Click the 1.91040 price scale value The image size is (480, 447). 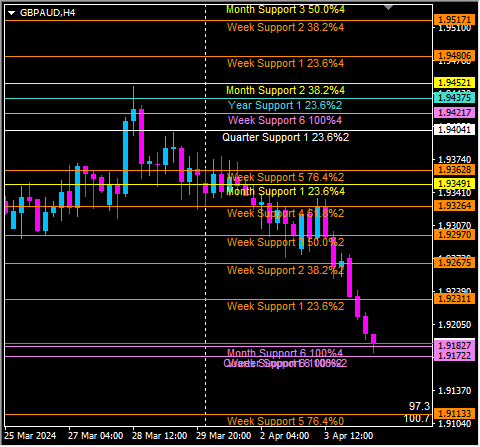pyautogui.click(x=455, y=424)
